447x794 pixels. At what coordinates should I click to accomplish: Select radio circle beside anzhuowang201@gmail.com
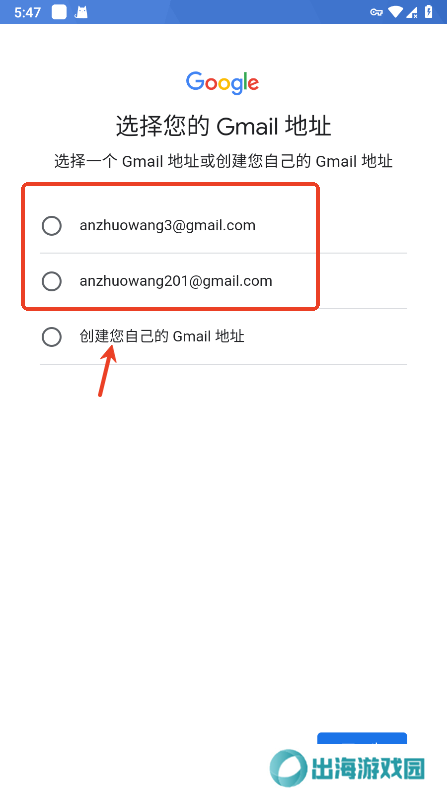coord(52,282)
